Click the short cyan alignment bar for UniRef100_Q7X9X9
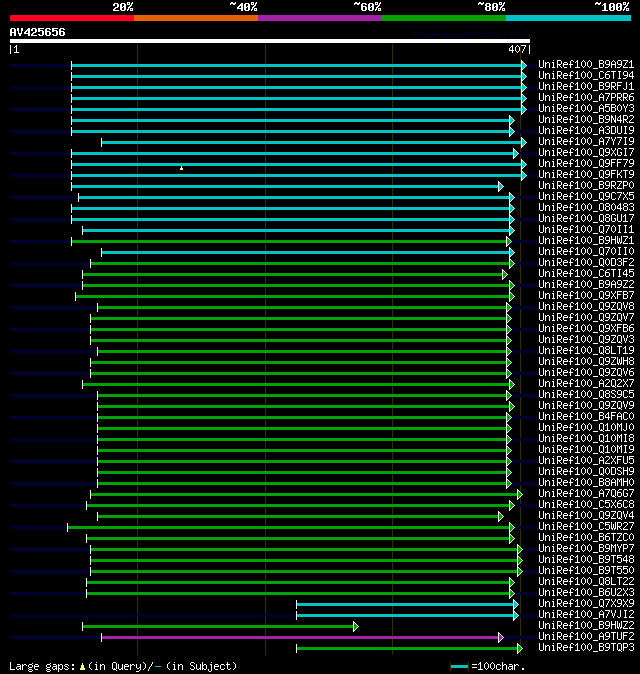This screenshot has width=640, height=674. (x=405, y=604)
